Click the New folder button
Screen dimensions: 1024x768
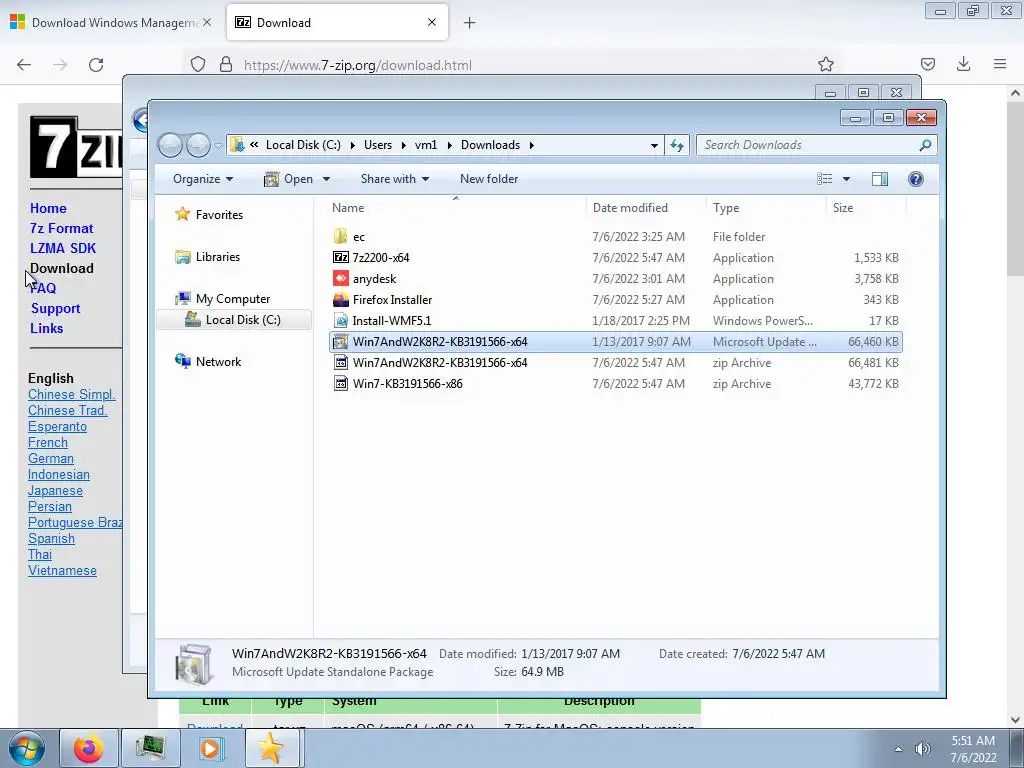(x=488, y=179)
